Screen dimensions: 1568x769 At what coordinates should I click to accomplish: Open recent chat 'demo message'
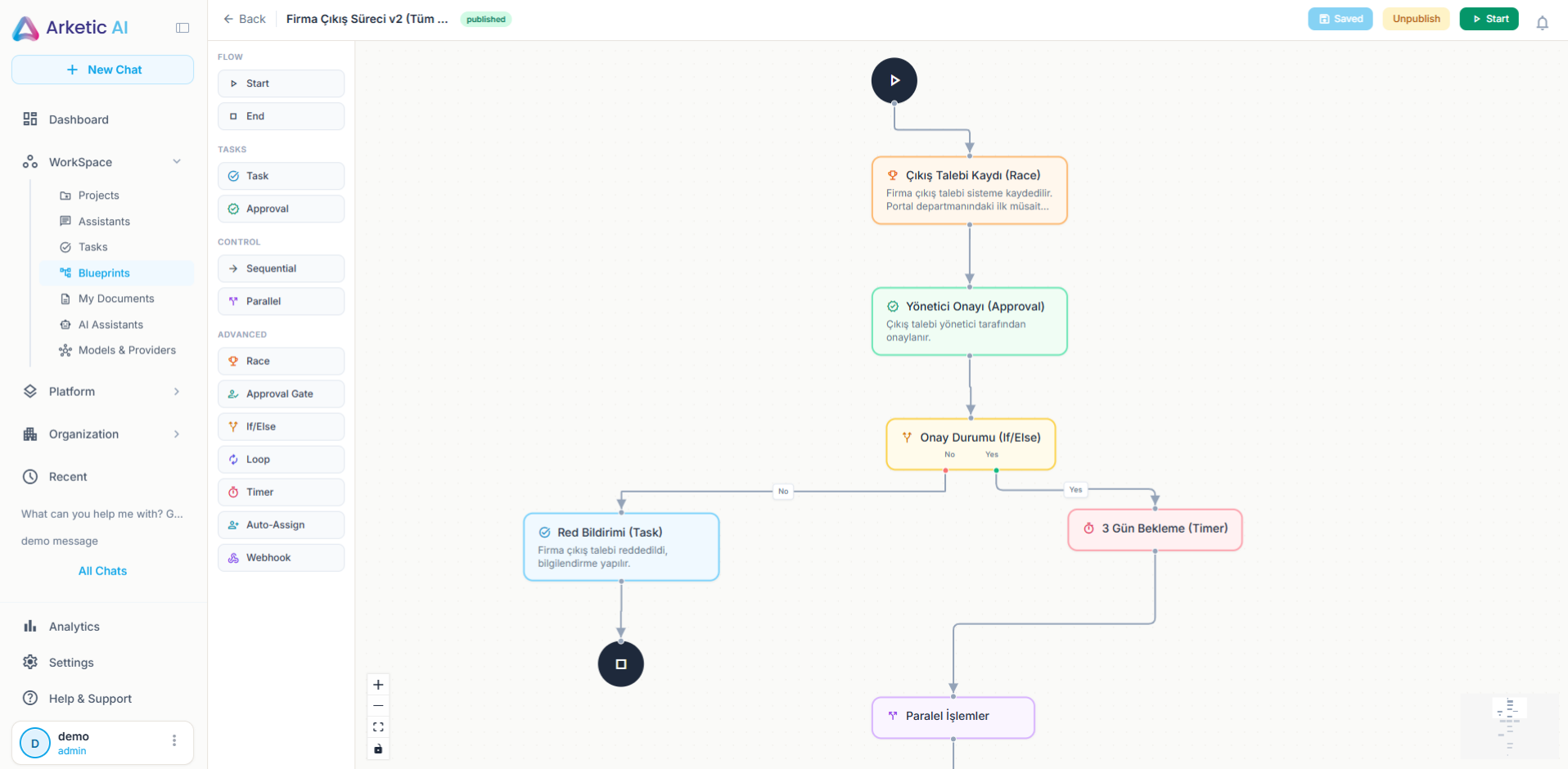pos(60,541)
